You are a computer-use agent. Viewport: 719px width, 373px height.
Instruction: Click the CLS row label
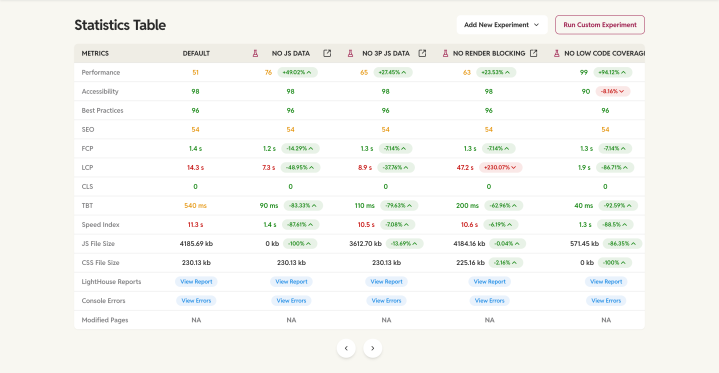coord(87,187)
